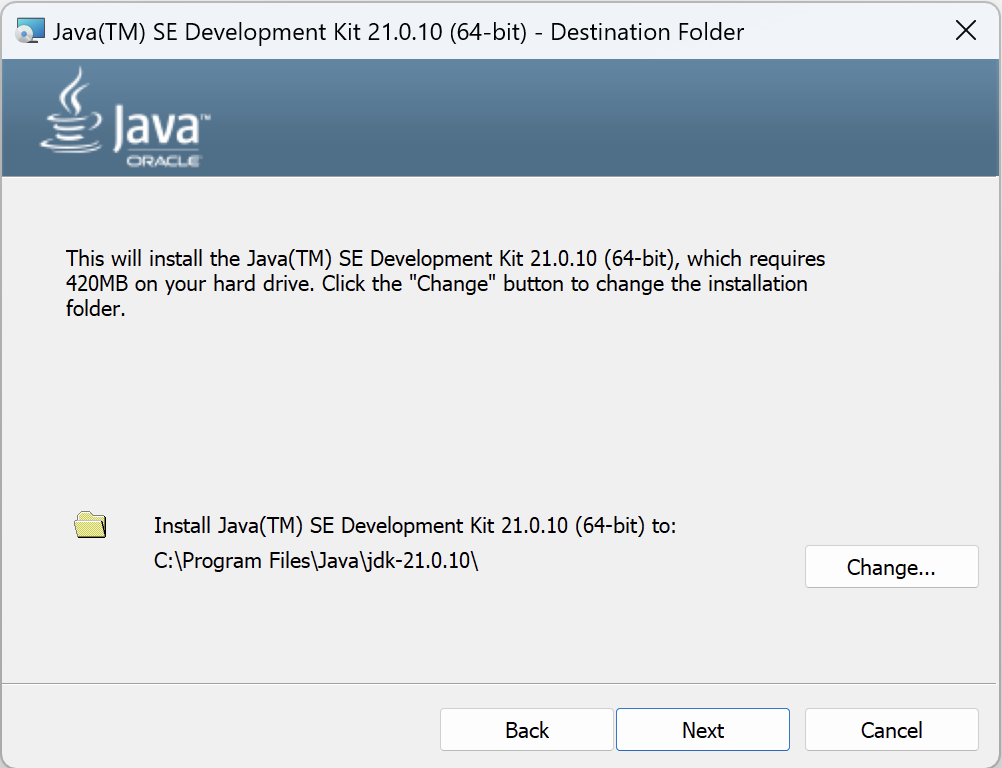The image size is (1002, 768).
Task: Click the yellow folder icon beside the path
Action: (90, 523)
